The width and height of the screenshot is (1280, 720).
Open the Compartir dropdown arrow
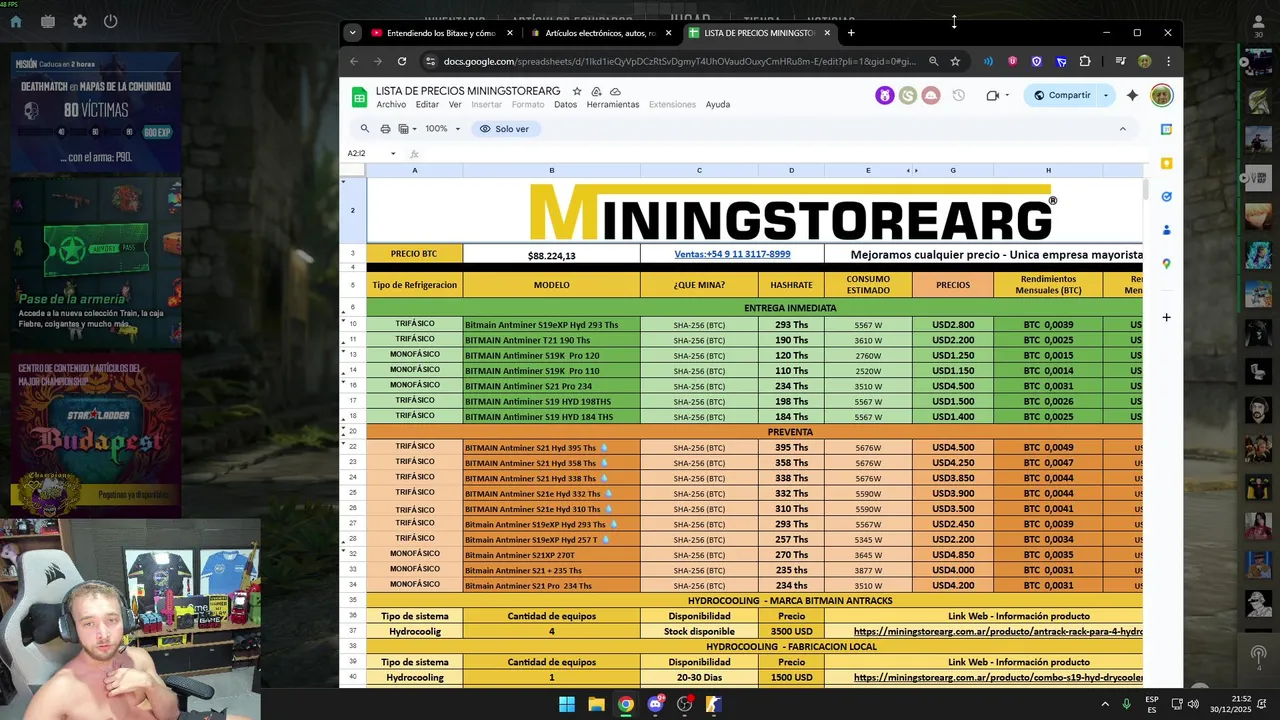pyautogui.click(x=1106, y=96)
